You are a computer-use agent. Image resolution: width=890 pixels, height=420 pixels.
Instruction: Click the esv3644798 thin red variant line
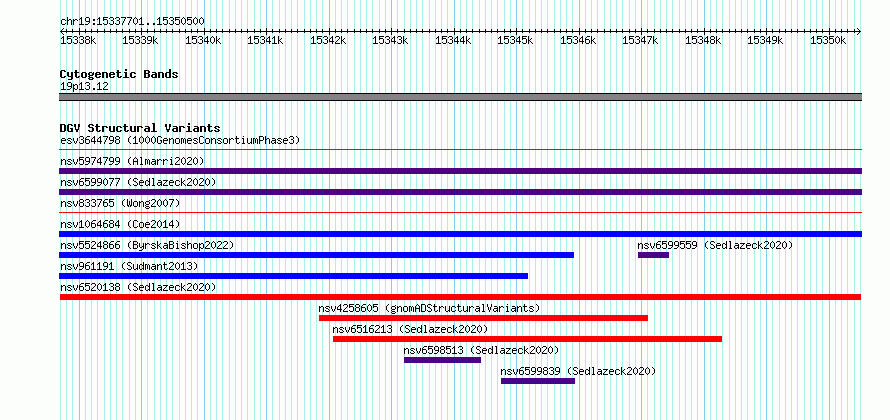pos(460,150)
